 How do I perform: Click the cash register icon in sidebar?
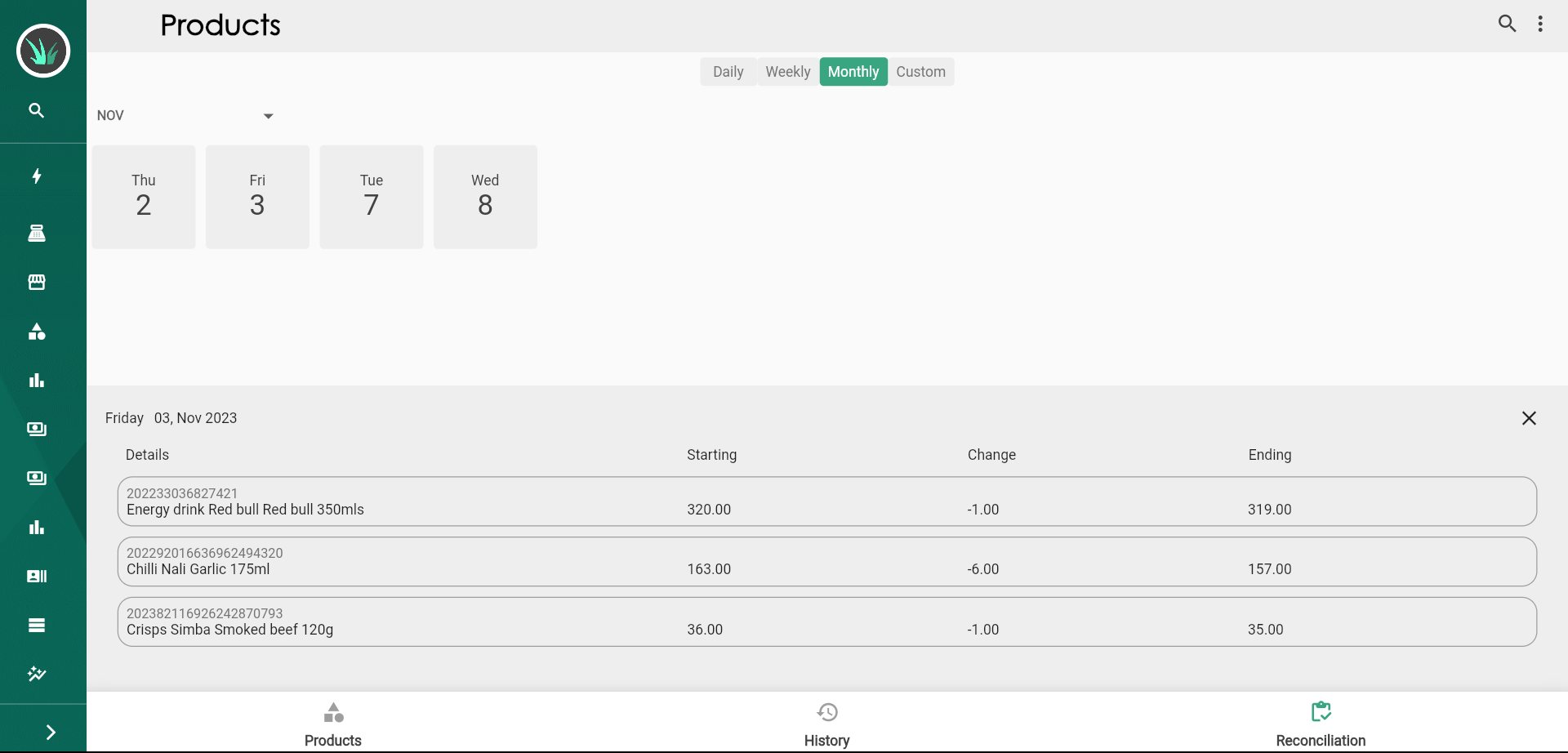[x=37, y=234]
